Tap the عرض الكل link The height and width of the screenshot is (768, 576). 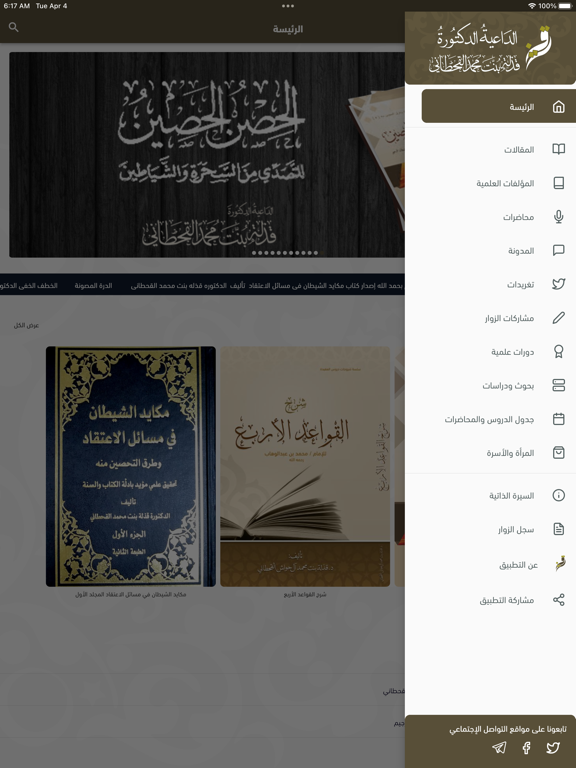pyautogui.click(x=26, y=325)
